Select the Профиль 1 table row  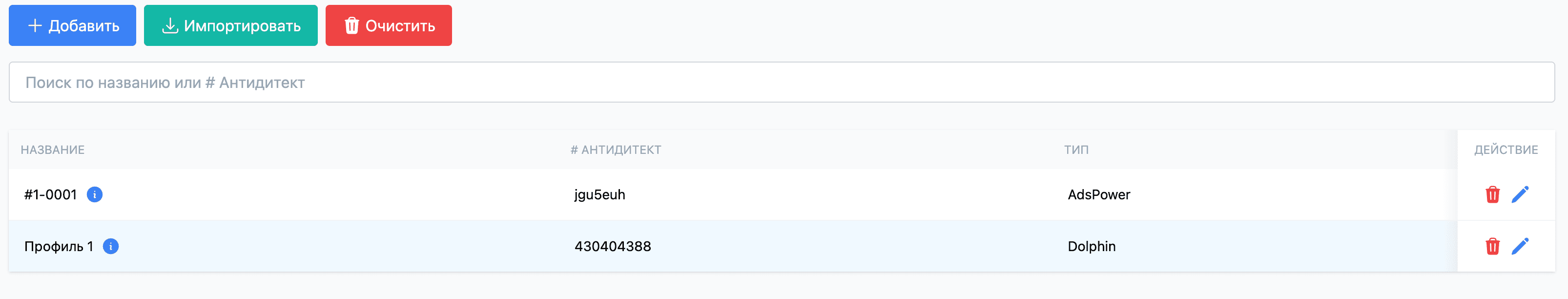[x=426, y=246]
